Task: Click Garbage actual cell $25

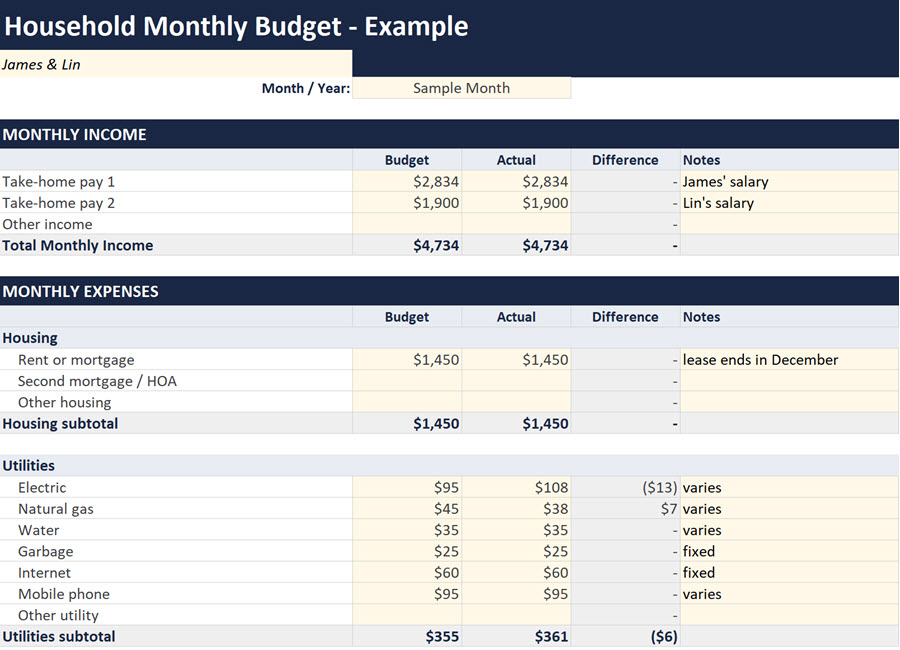Action: pos(516,551)
